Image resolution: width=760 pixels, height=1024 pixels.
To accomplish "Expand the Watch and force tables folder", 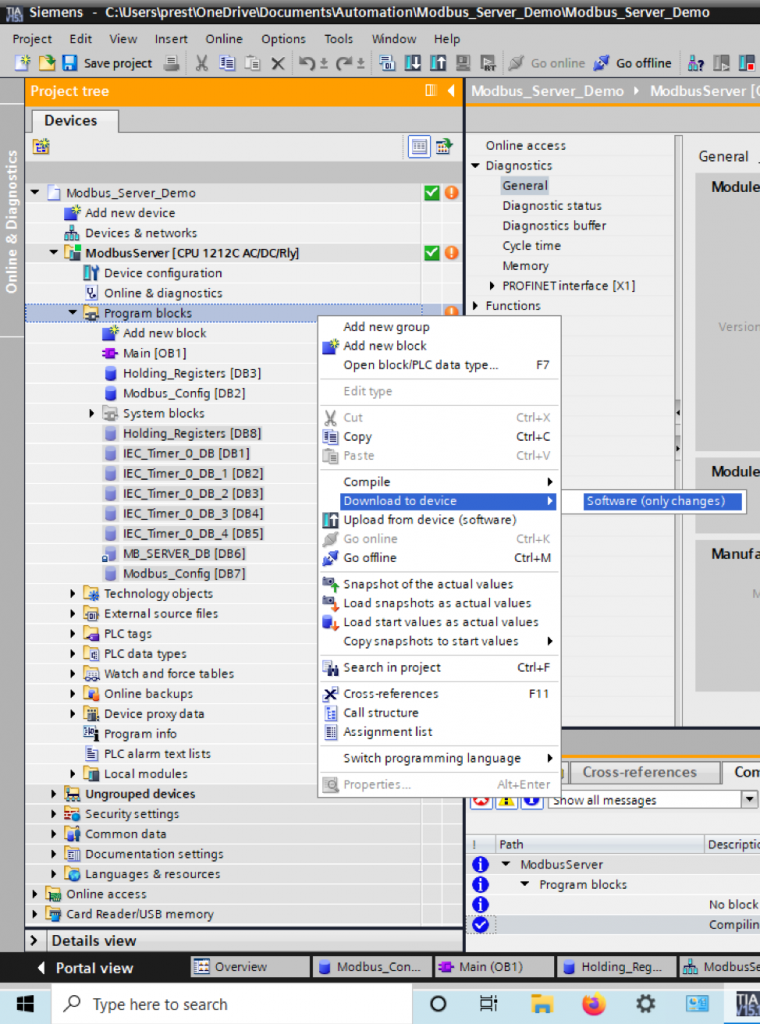I will [x=73, y=673].
